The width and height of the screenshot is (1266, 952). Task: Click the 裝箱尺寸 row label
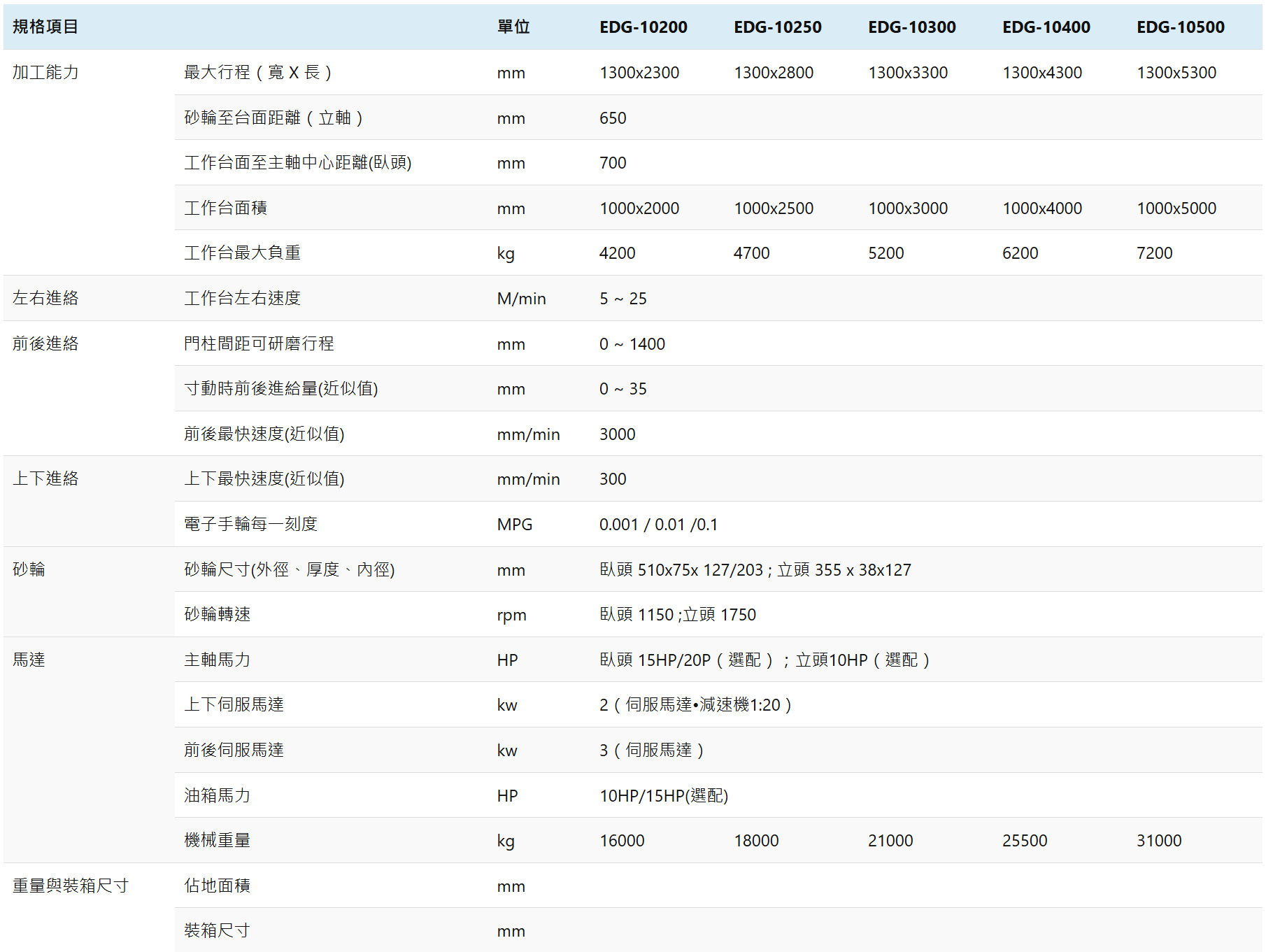(x=217, y=930)
